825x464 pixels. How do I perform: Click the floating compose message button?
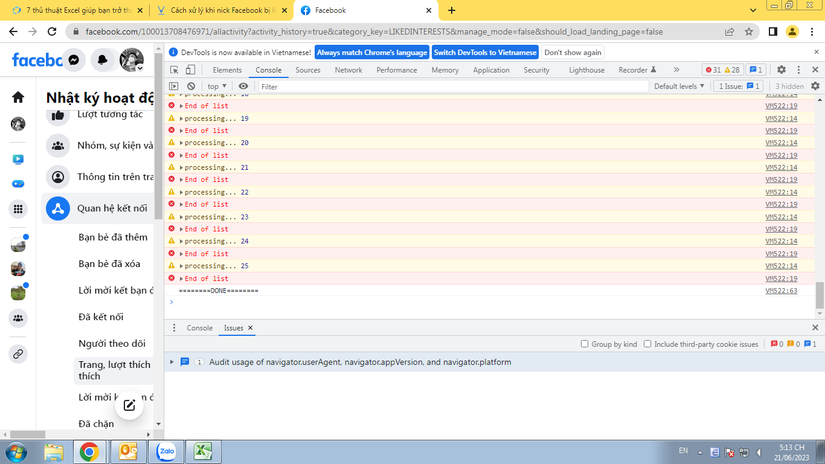point(129,406)
